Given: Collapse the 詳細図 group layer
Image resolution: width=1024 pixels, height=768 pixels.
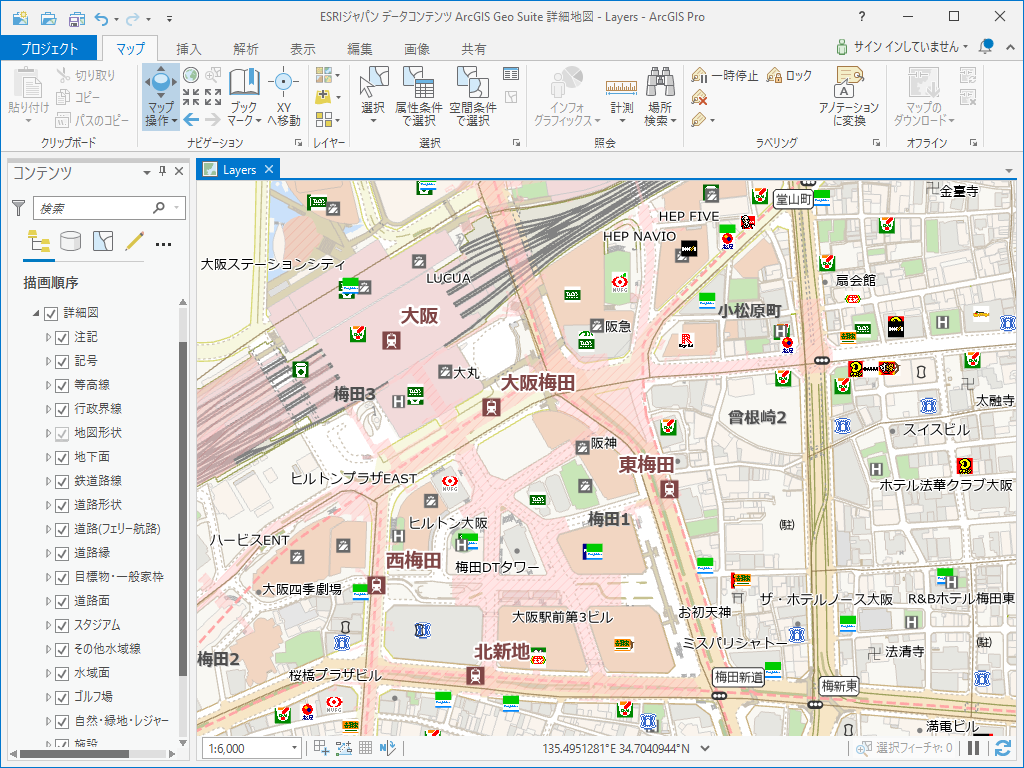Looking at the screenshot, I should (x=37, y=313).
